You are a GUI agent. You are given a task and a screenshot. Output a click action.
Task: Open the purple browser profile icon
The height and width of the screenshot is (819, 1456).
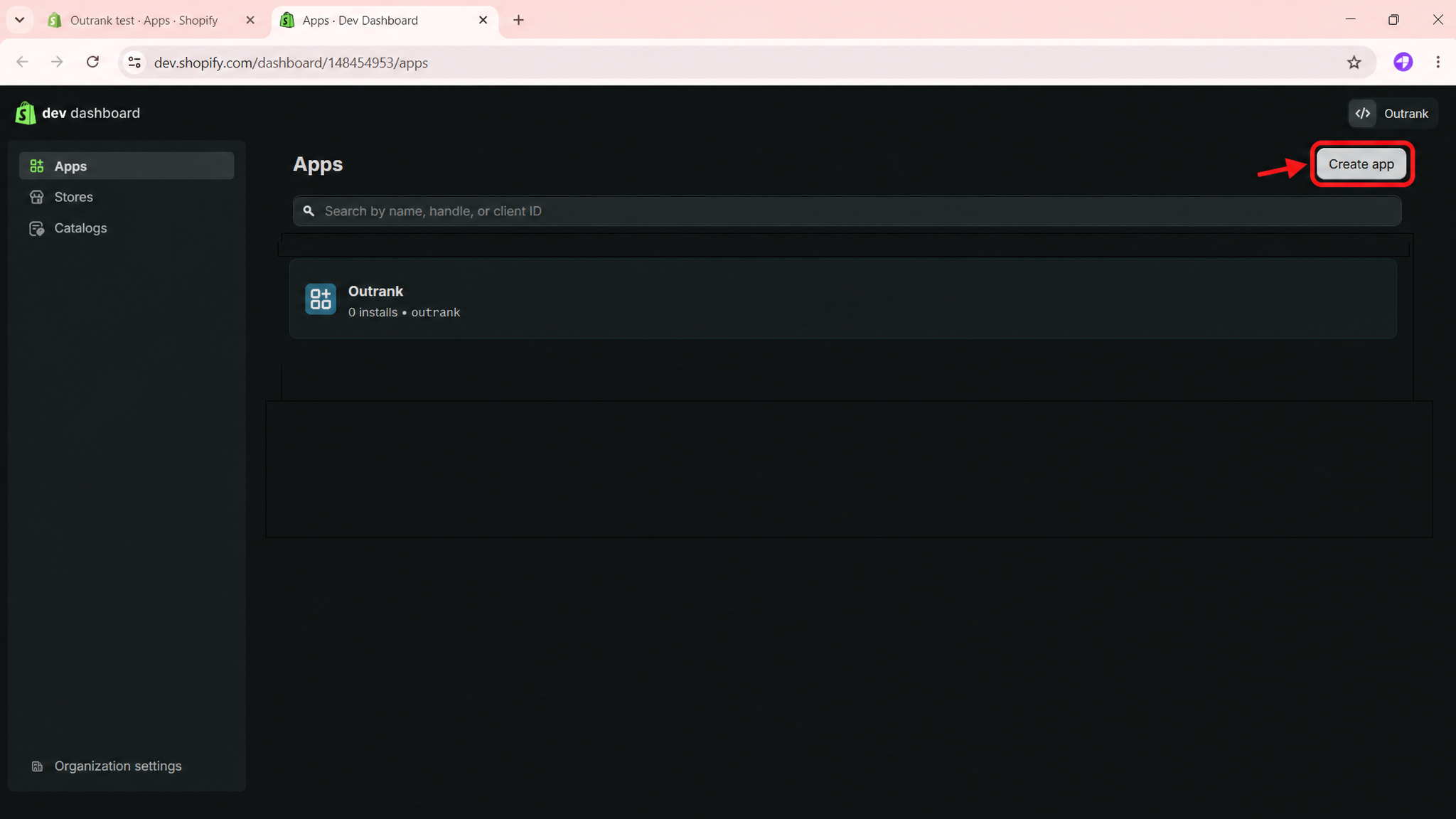pos(1403,63)
